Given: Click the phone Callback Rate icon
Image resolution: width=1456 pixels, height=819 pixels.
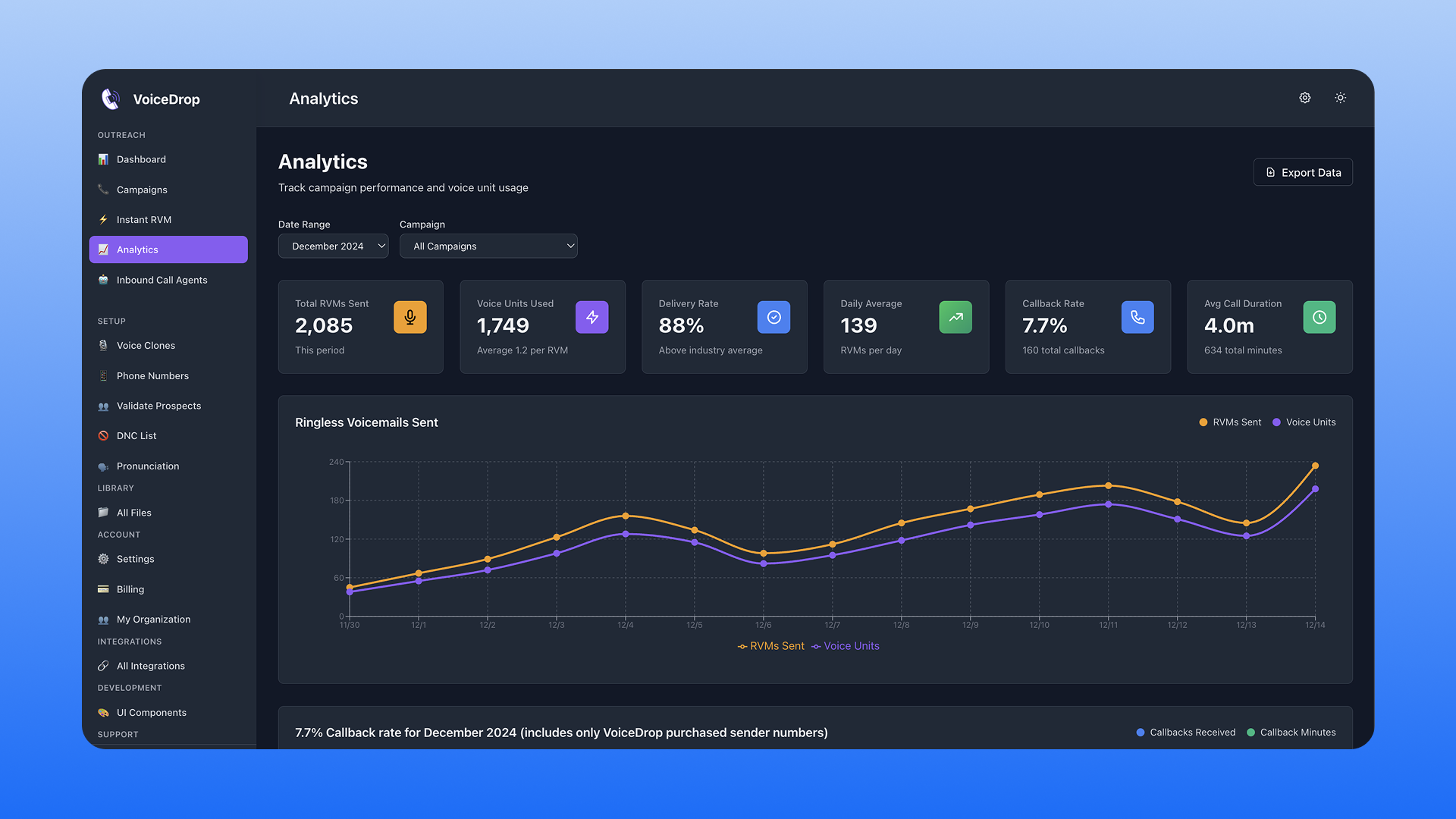Looking at the screenshot, I should pyautogui.click(x=1137, y=317).
